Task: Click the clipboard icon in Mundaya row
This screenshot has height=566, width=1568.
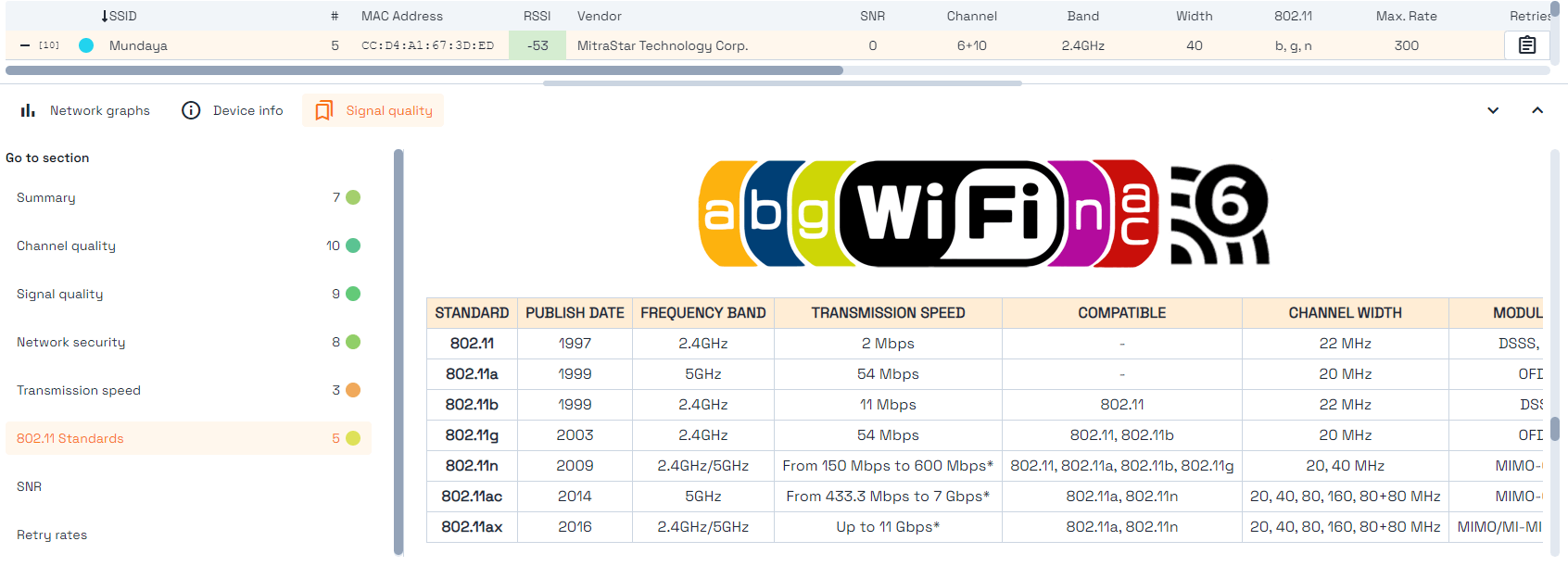Action: click(x=1527, y=45)
